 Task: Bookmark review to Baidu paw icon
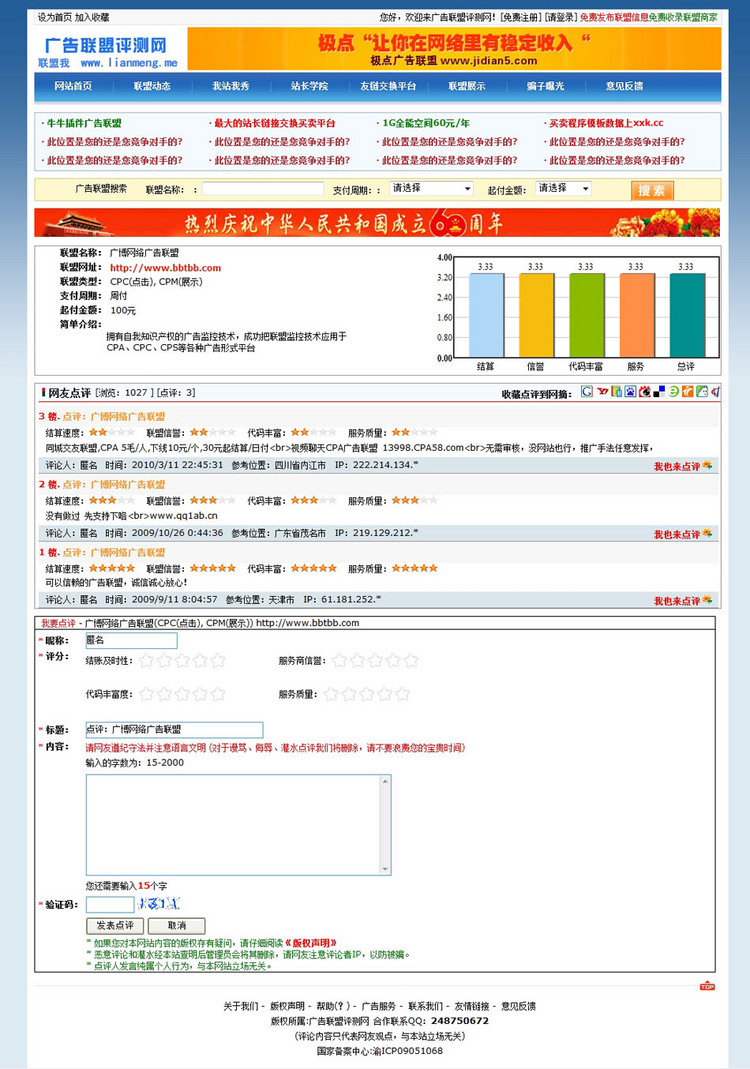tap(631, 391)
